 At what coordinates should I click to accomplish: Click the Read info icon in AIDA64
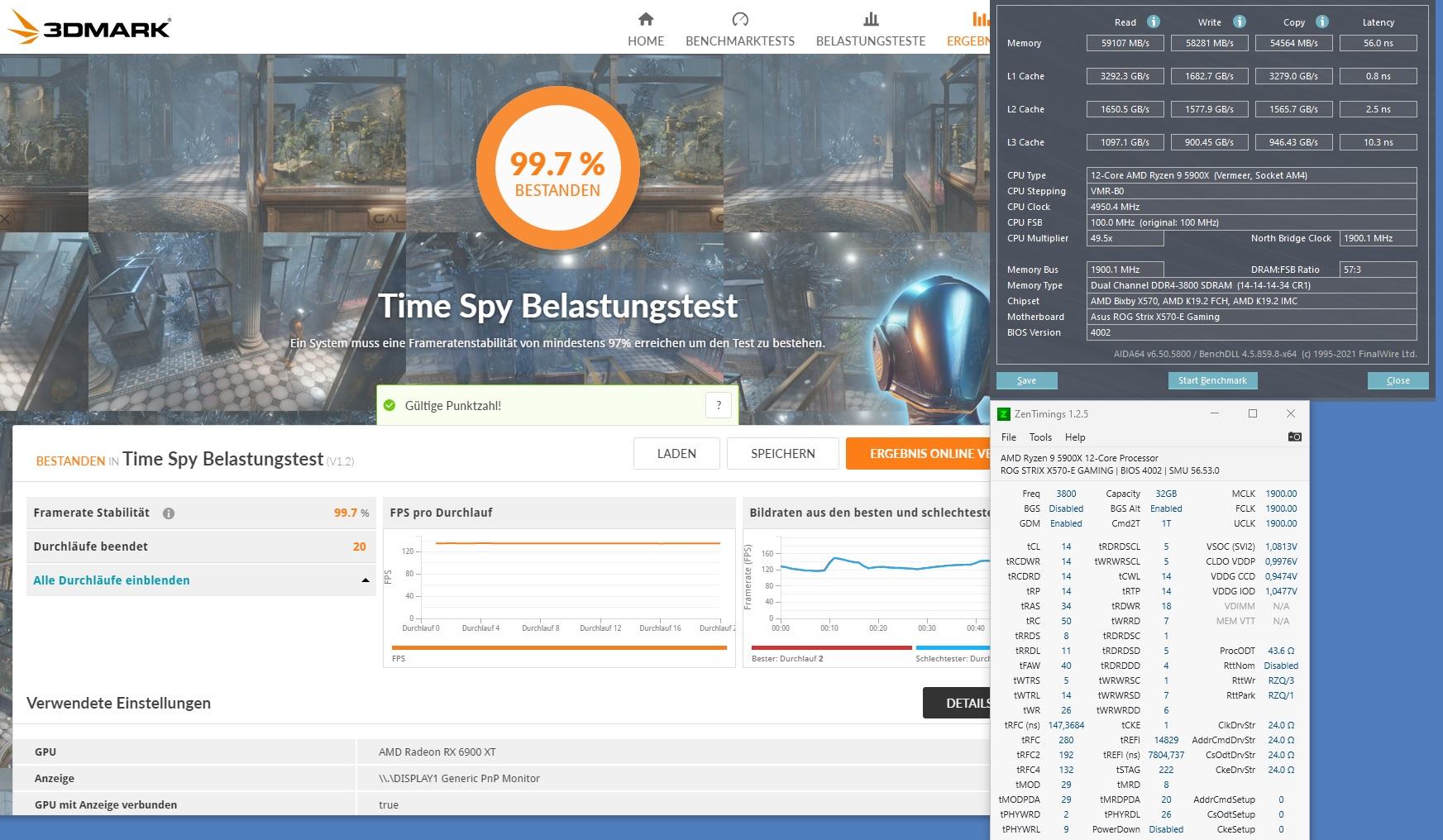[1154, 22]
